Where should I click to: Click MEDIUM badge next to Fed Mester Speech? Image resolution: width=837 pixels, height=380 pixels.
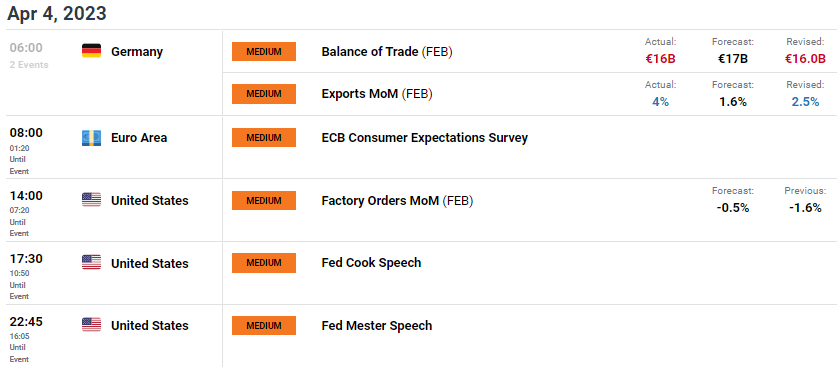264,326
